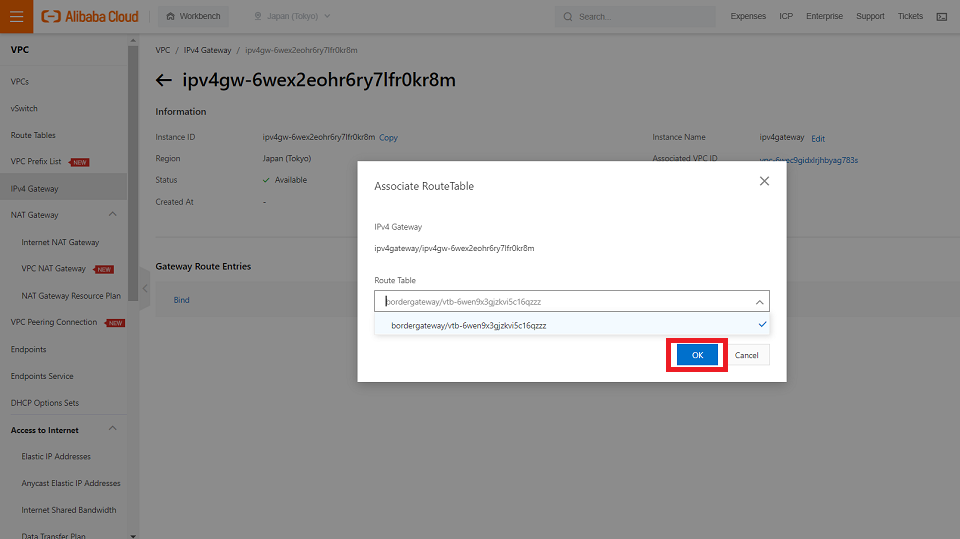Open the Workbench home button
This screenshot has height=539, width=960.
(193, 17)
